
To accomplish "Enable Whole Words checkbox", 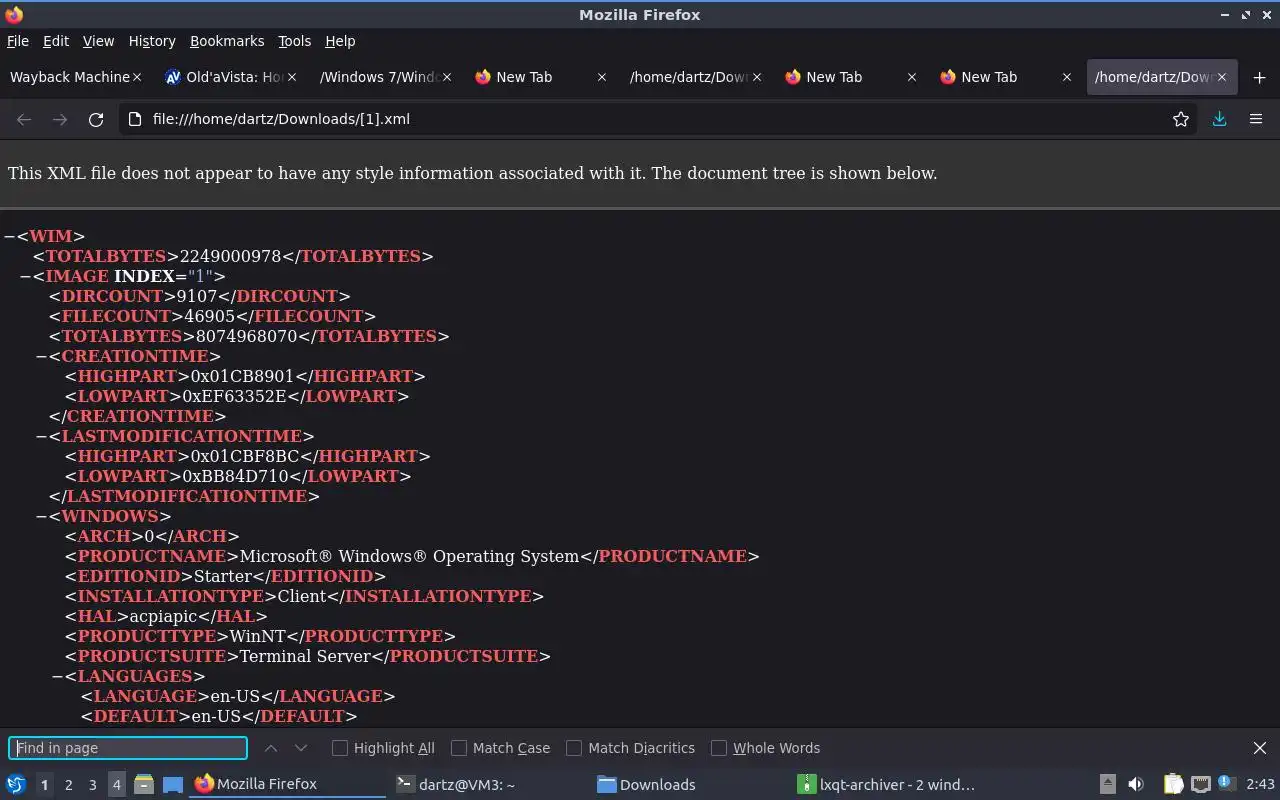I will pyautogui.click(x=719, y=748).
